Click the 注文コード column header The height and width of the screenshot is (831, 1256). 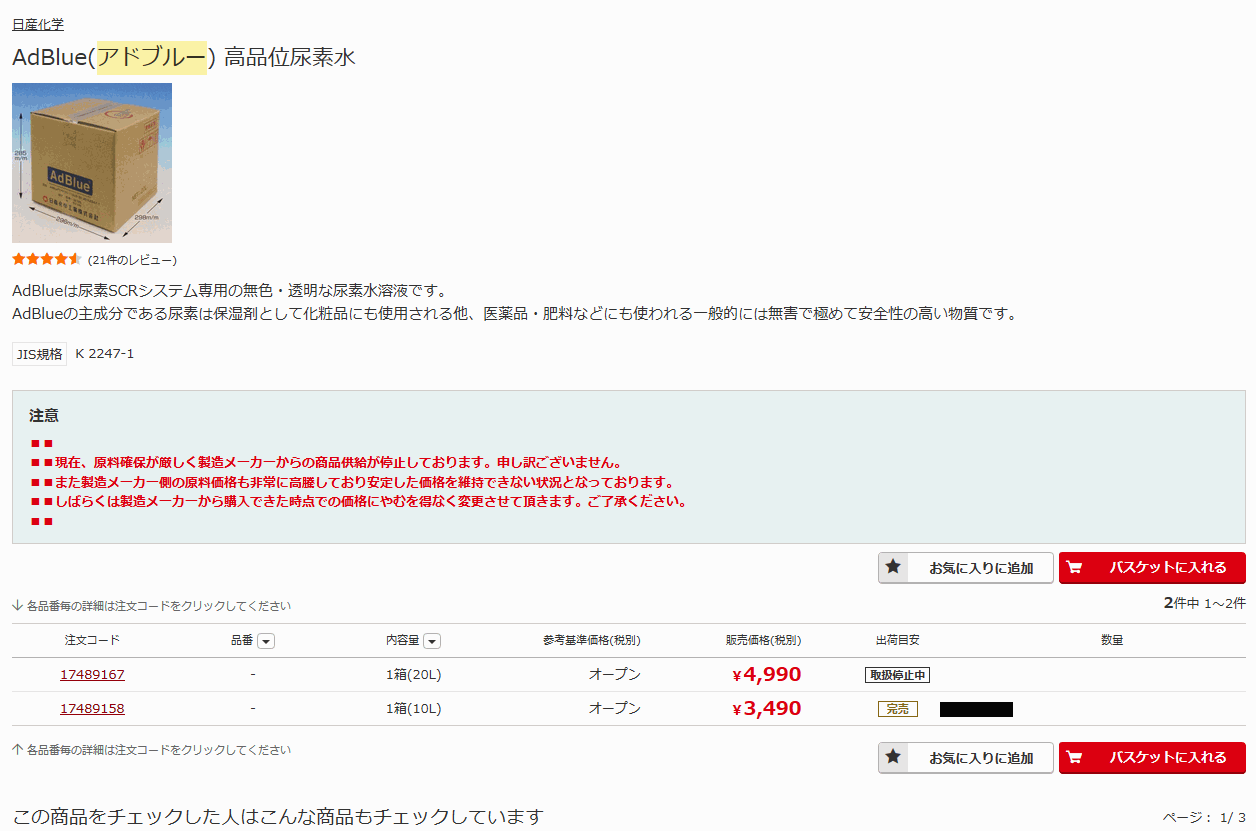92,640
